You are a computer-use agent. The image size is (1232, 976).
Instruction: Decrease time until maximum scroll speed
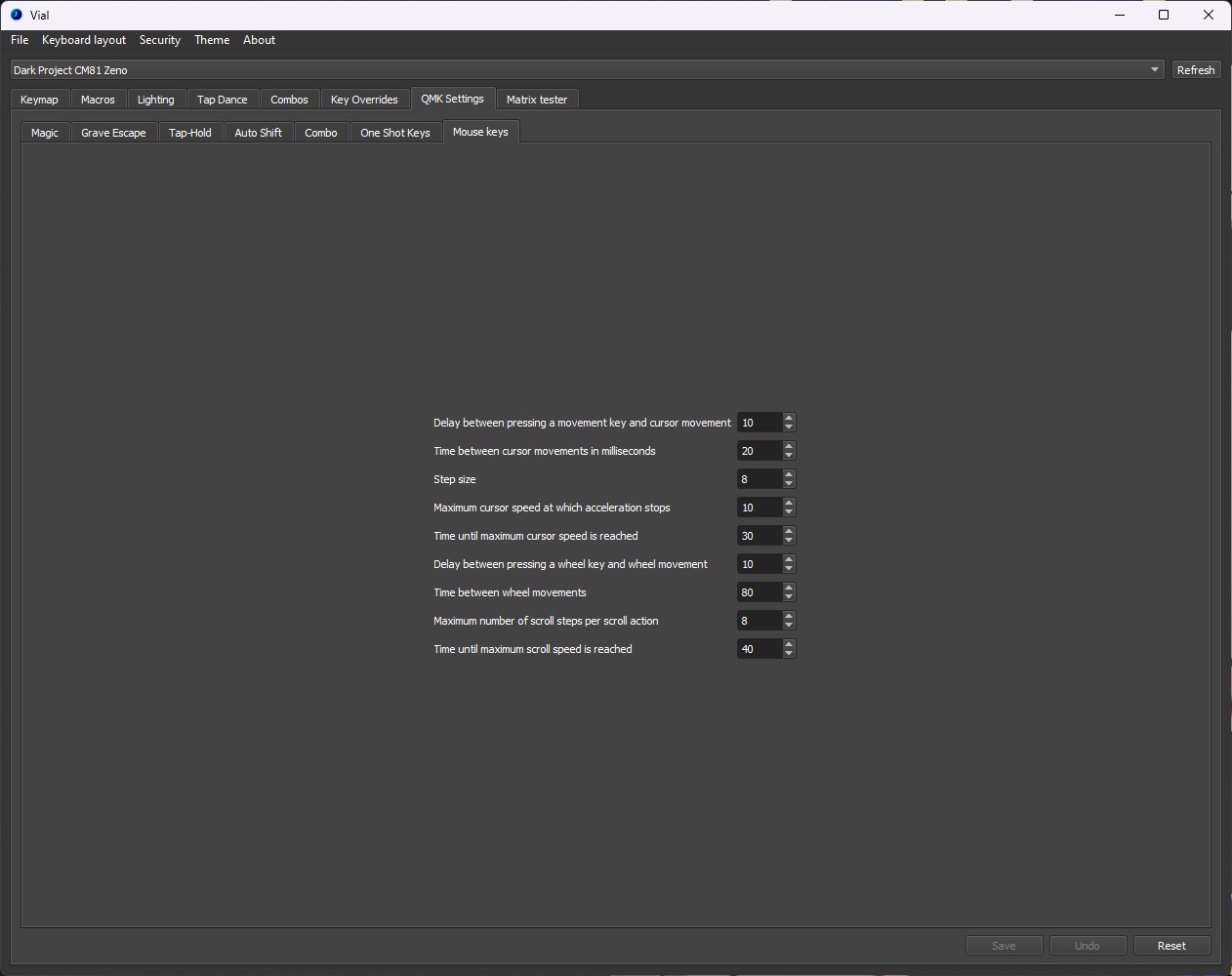tap(789, 654)
